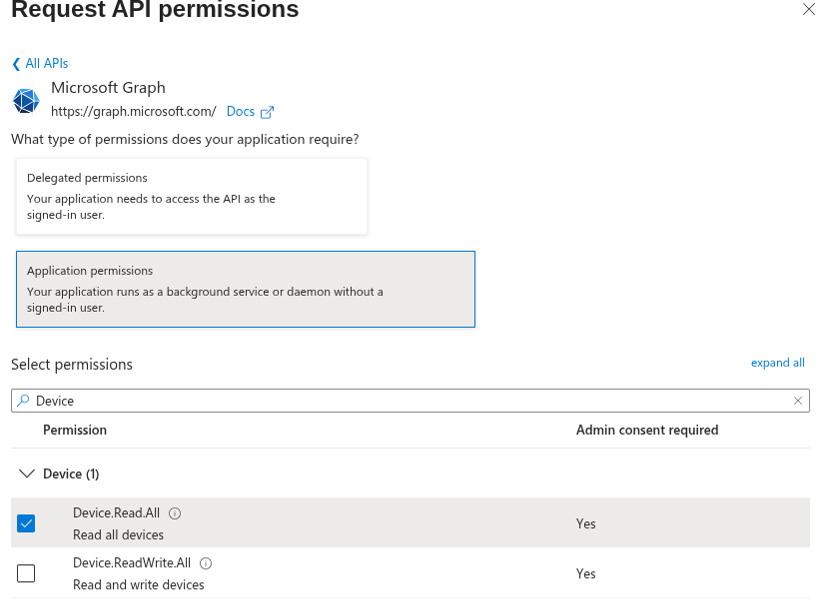The height and width of the screenshot is (602, 818).
Task: Click the external link icon beside Docs
Action: (267, 112)
